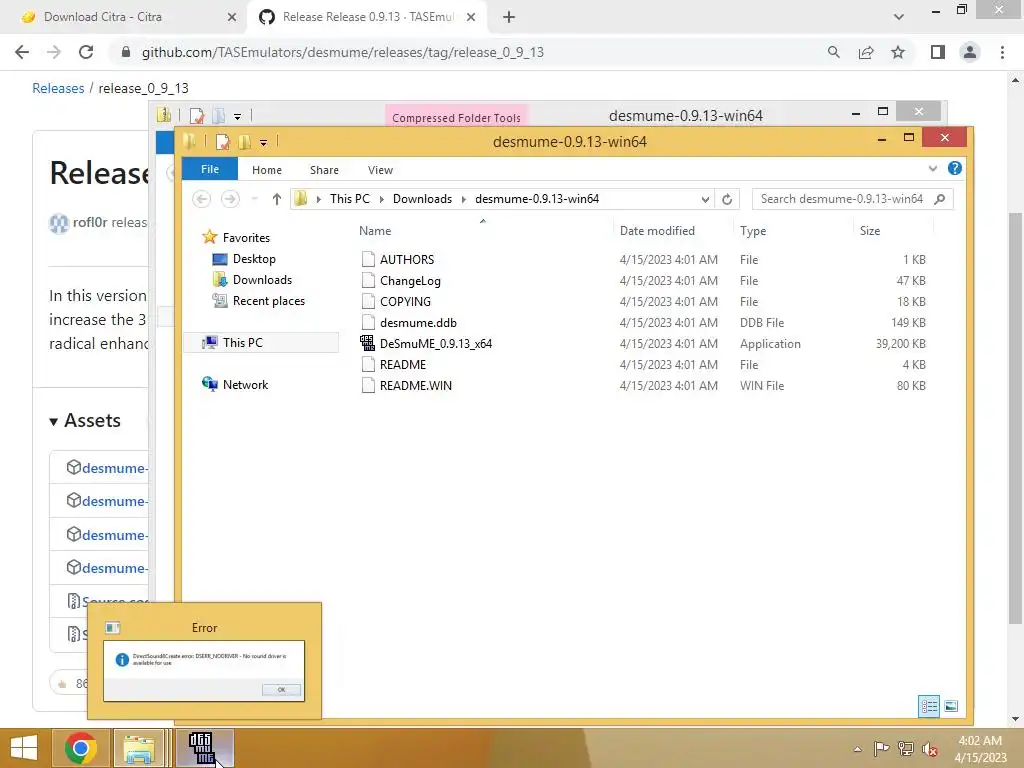Click Compressed Folder Tools tab in back window

(x=456, y=118)
